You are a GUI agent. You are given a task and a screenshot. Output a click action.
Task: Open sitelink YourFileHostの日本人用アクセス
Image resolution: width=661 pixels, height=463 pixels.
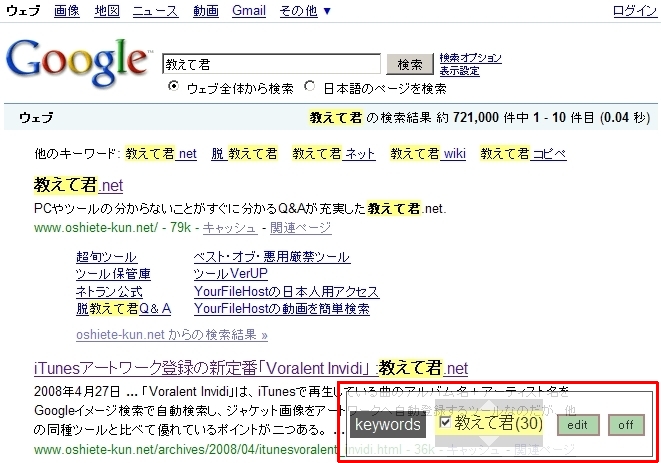pos(286,291)
